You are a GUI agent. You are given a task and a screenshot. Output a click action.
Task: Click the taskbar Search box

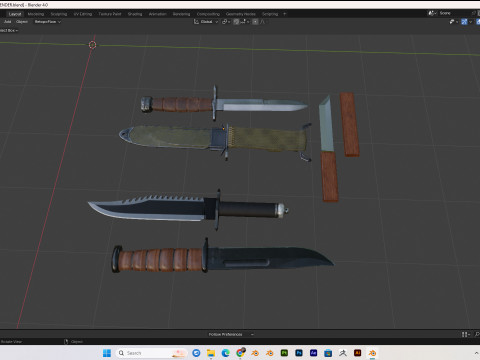point(152,353)
